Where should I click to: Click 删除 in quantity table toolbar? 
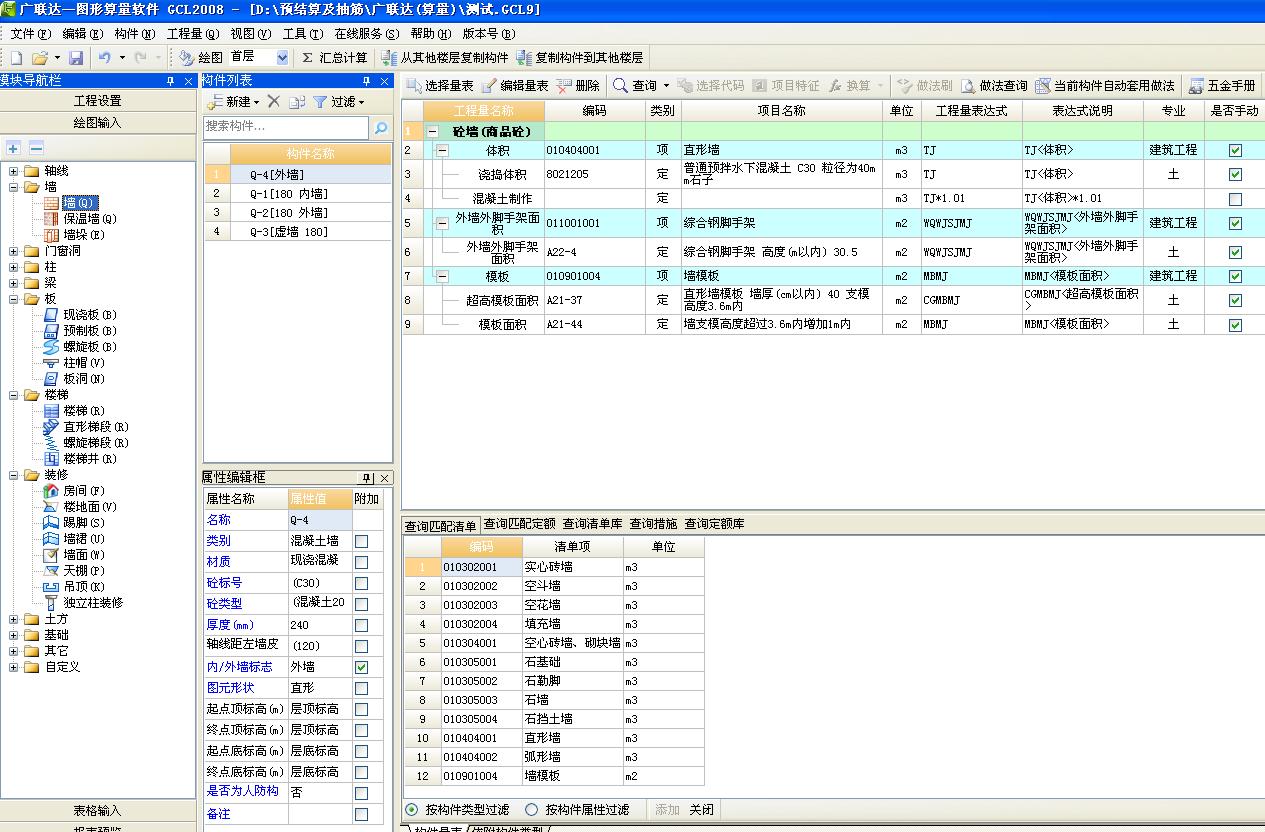(579, 86)
